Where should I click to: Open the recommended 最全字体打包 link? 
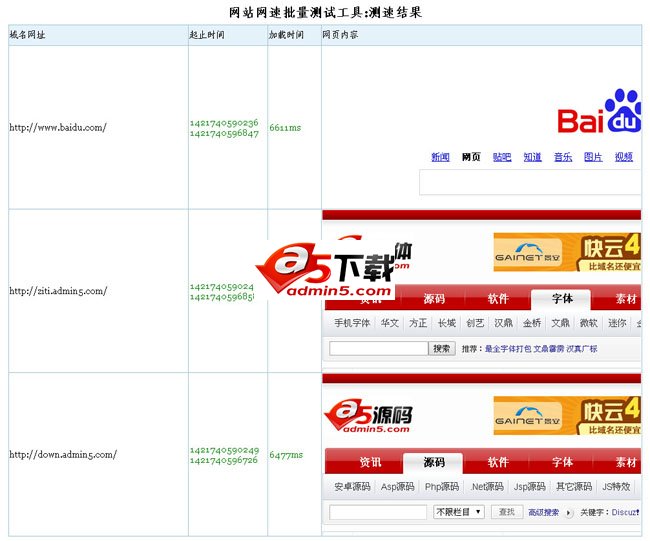pyautogui.click(x=508, y=349)
